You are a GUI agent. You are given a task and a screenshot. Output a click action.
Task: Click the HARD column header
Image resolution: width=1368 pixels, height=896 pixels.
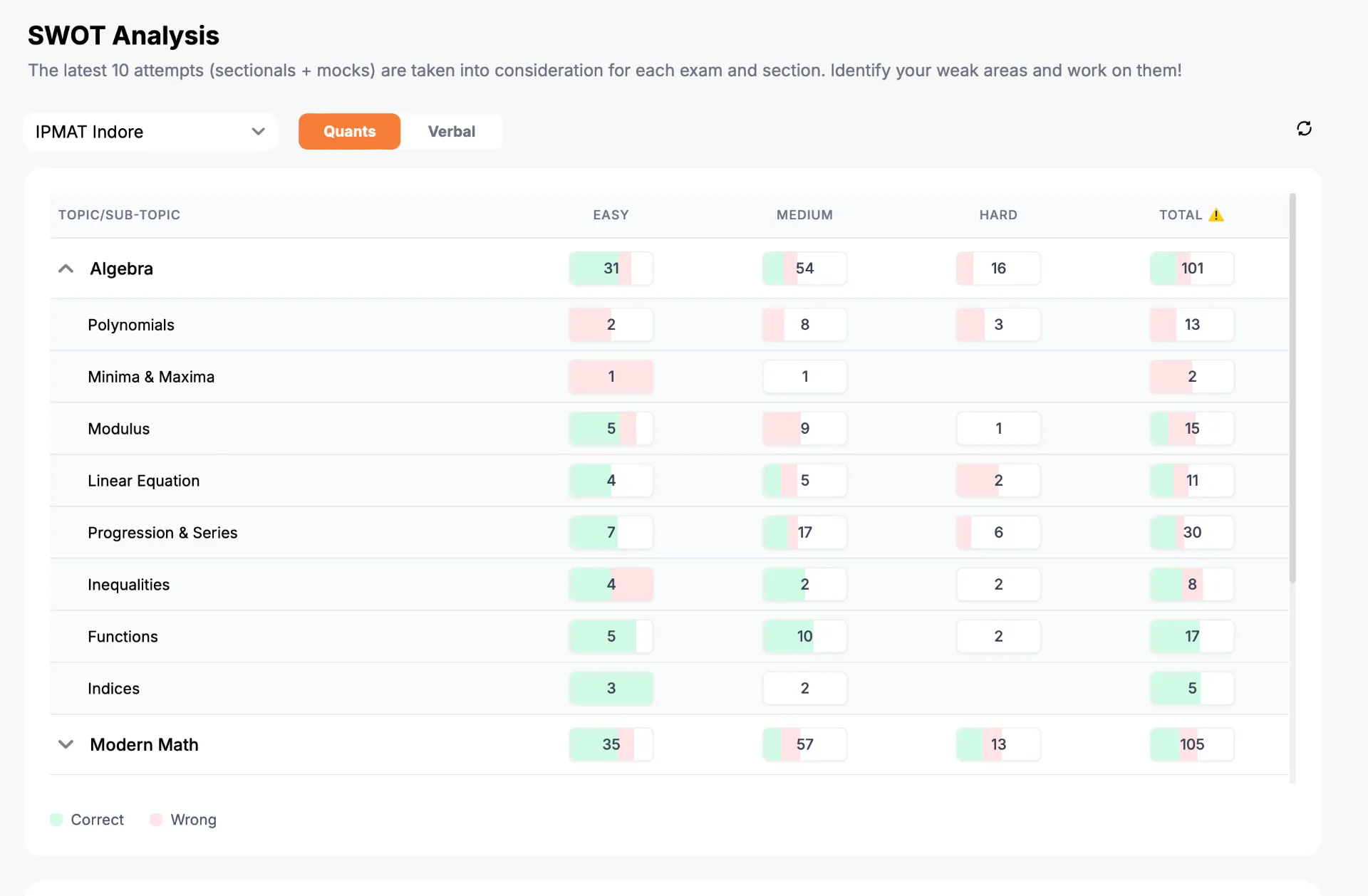point(998,214)
